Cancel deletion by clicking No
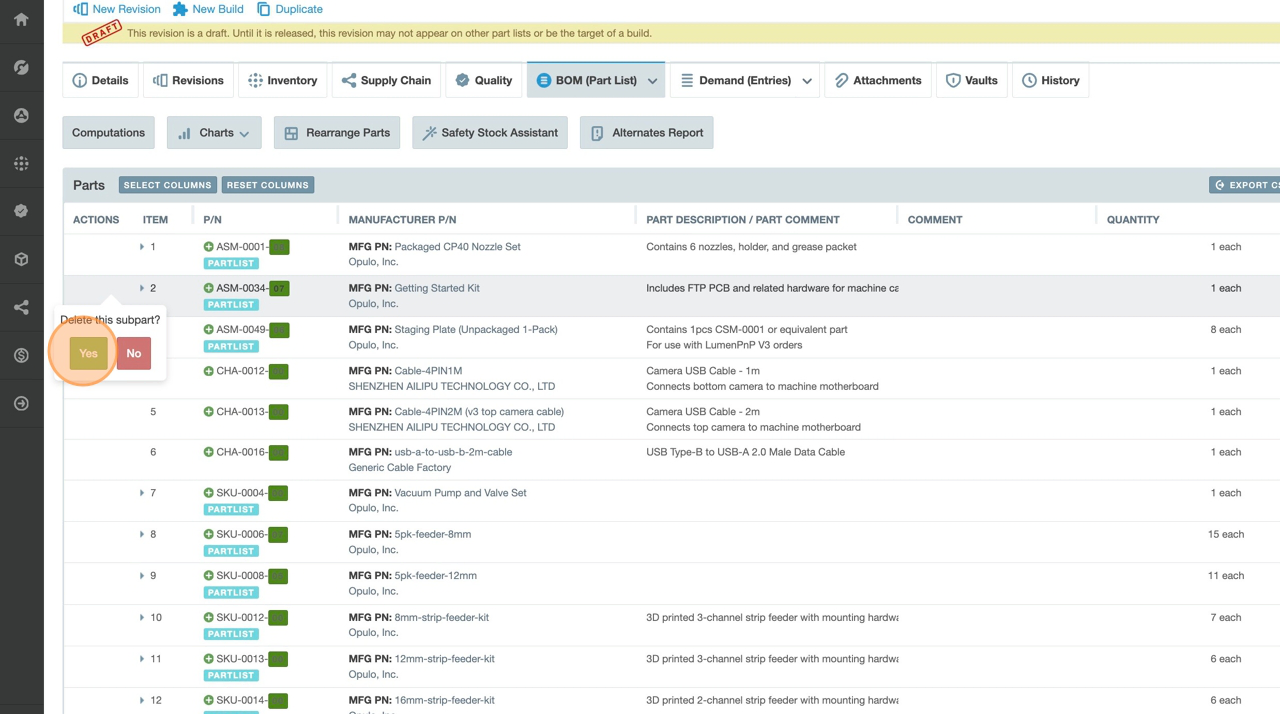The width and height of the screenshot is (1280, 714). [x=133, y=353]
